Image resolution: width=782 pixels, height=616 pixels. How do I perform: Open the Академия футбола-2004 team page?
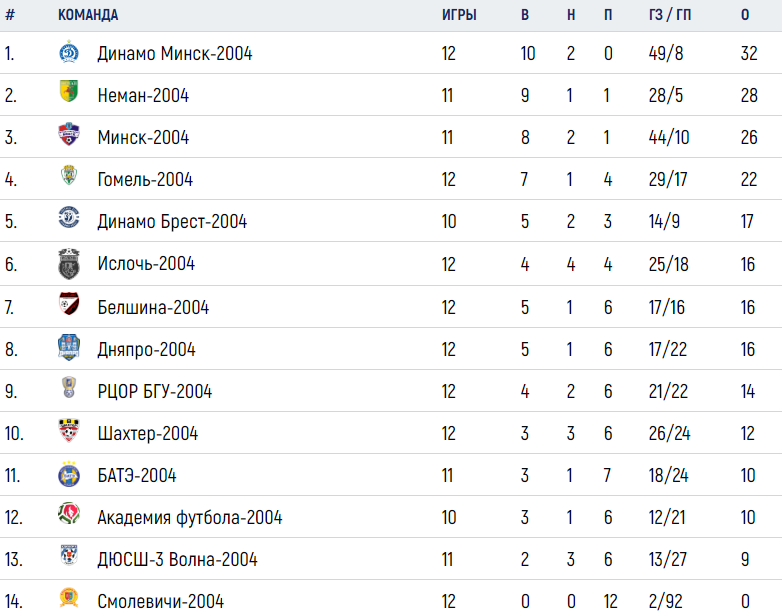tap(190, 518)
